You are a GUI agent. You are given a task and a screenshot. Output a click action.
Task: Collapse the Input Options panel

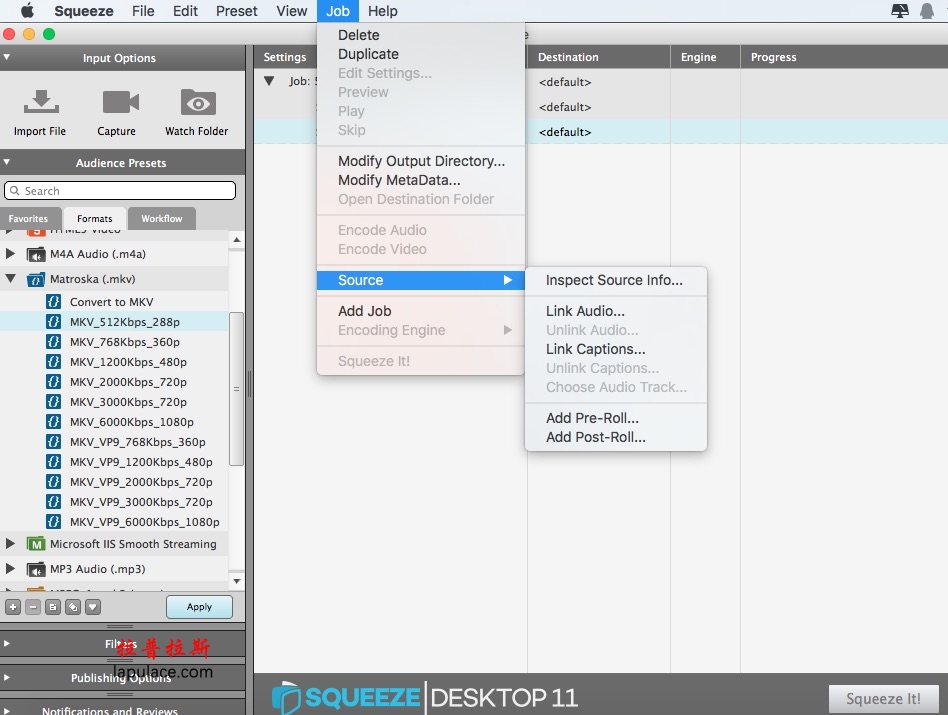point(7,57)
